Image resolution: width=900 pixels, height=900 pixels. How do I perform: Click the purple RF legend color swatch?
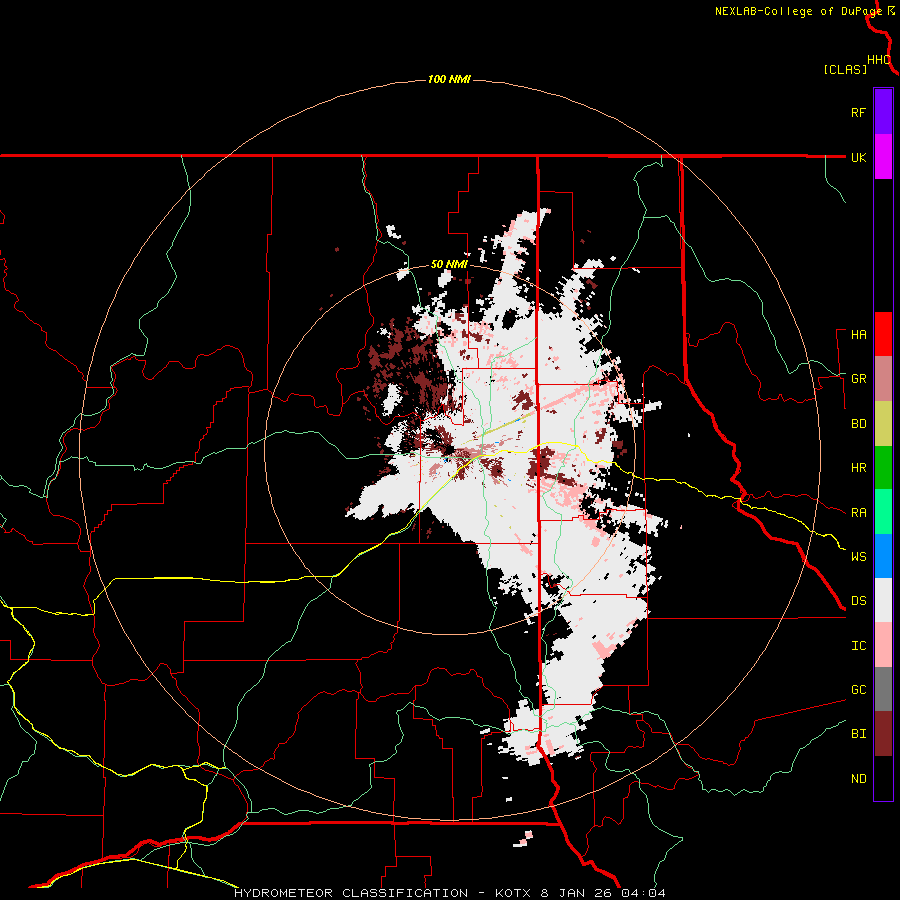(883, 112)
